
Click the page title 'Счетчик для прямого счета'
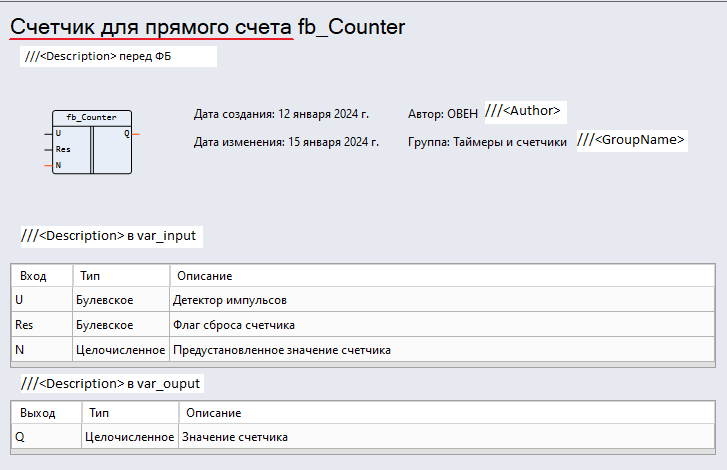151,27
